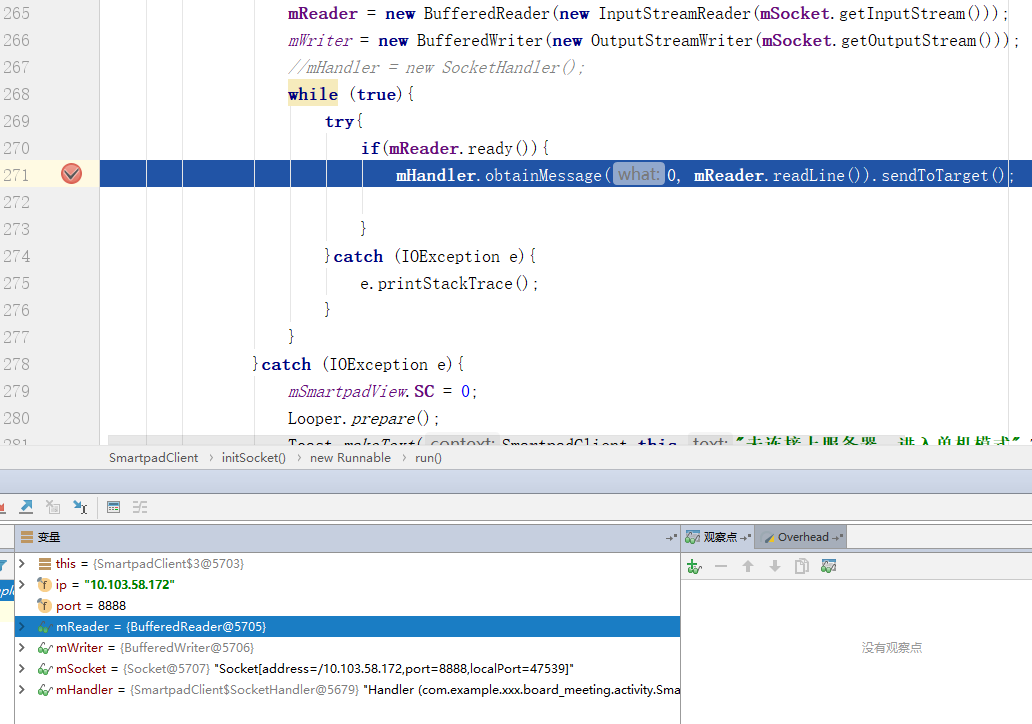Image resolution: width=1032 pixels, height=724 pixels.
Task: Select new Runnable in the breadcrumb bar
Action: click(350, 457)
